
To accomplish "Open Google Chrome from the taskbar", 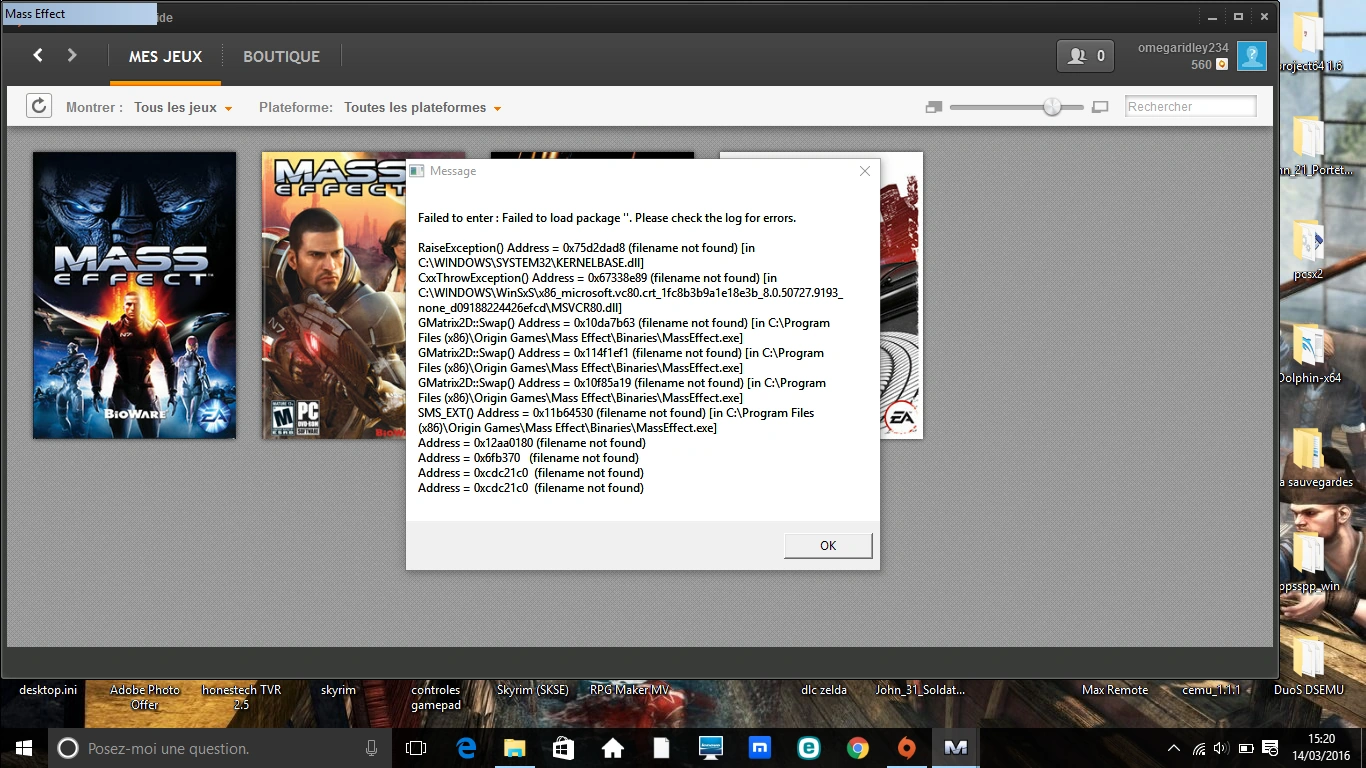I will click(857, 748).
